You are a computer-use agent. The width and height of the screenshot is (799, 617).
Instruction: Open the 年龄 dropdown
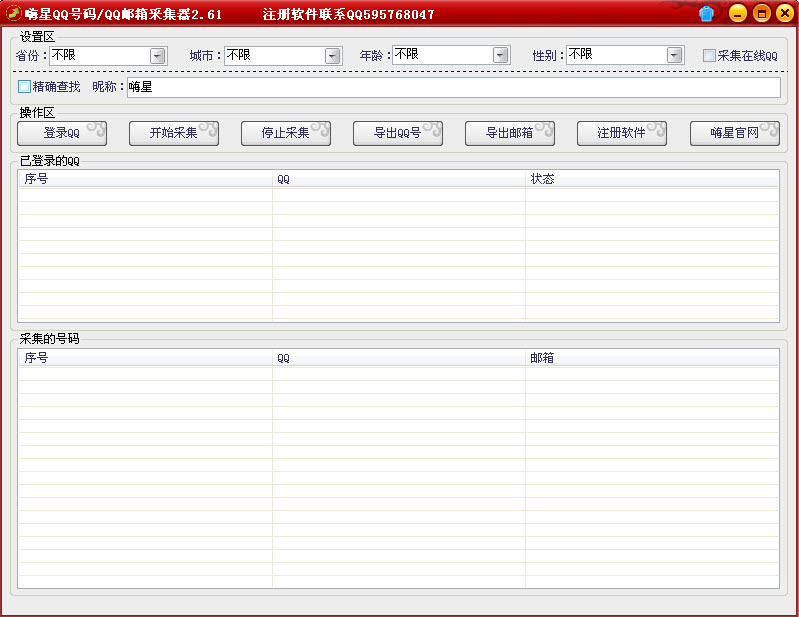click(501, 56)
